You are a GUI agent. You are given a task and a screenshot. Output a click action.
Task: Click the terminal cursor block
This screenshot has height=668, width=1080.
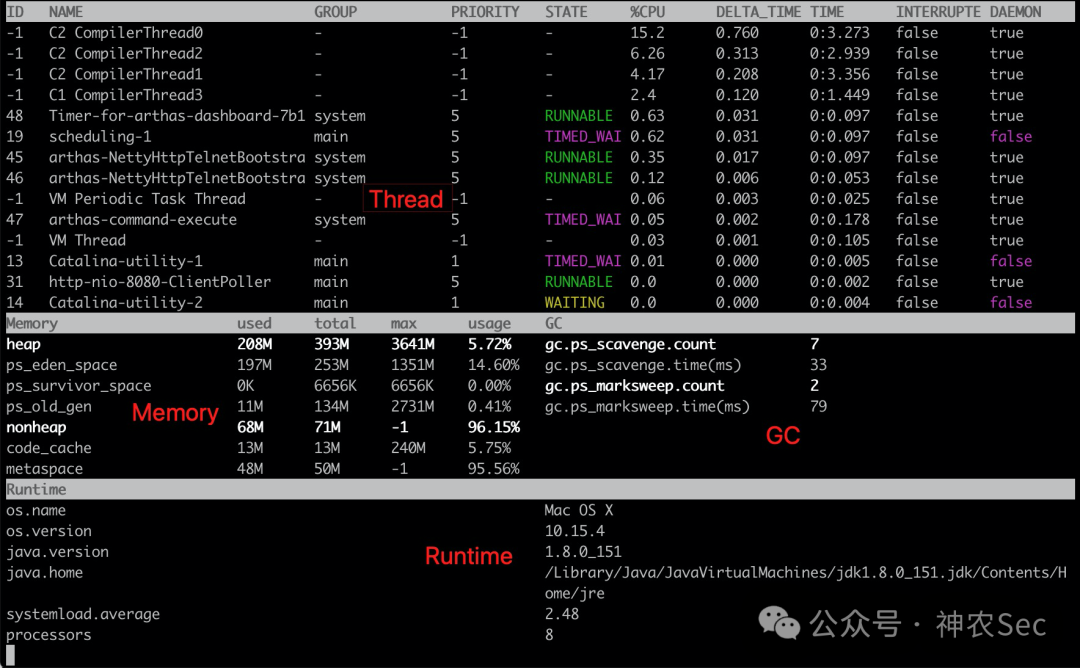click(10, 655)
